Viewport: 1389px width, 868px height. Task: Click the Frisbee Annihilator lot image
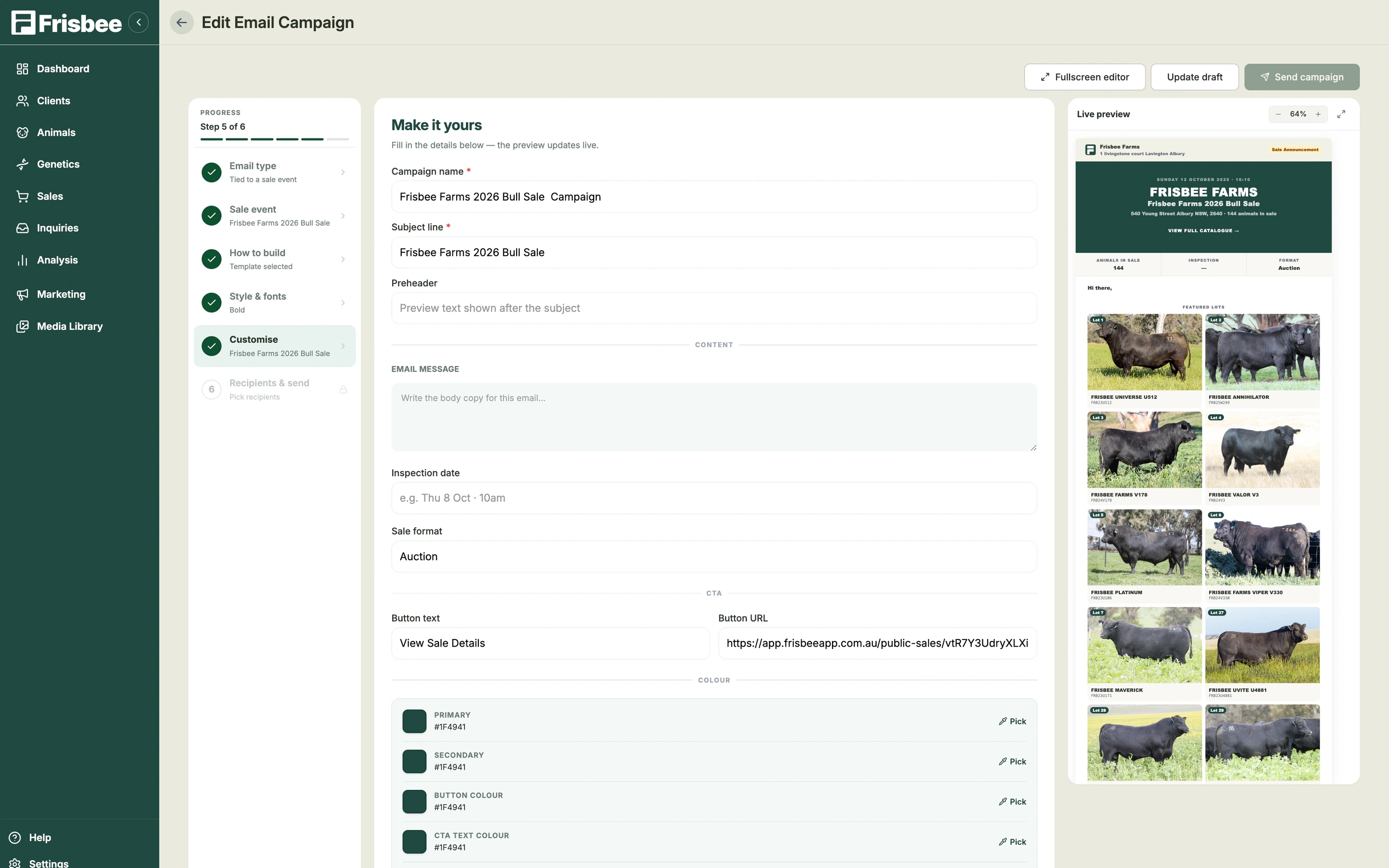[x=1262, y=352]
